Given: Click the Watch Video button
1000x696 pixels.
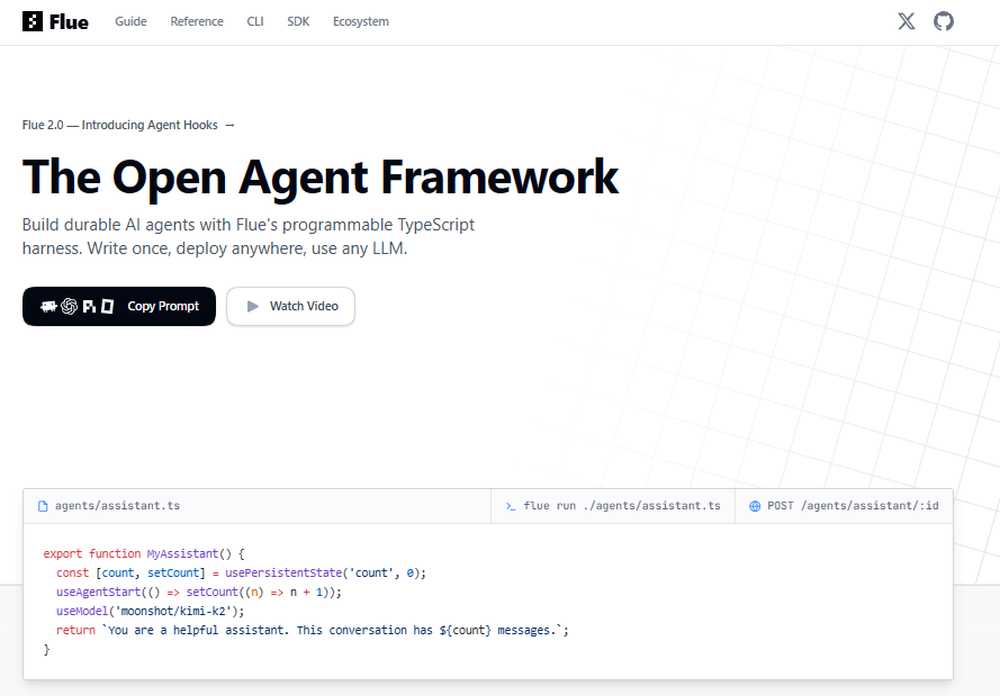Looking at the screenshot, I should point(291,306).
